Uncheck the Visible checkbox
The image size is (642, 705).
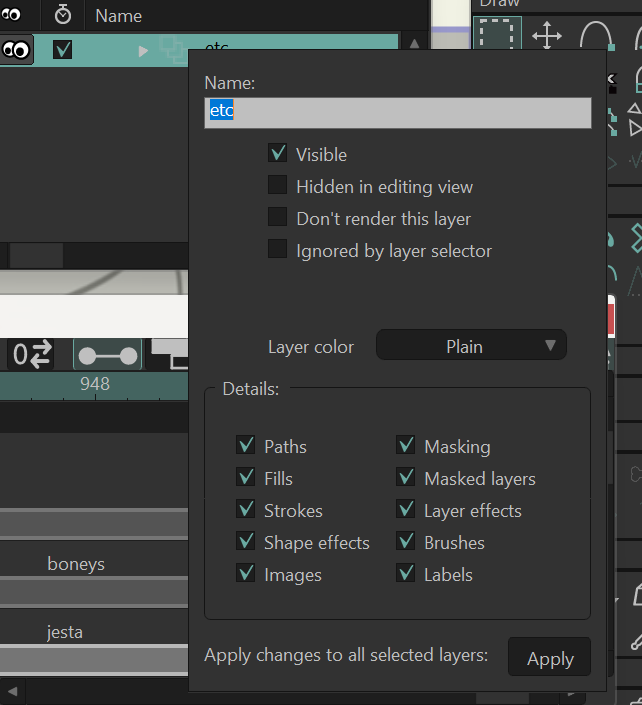pos(277,152)
